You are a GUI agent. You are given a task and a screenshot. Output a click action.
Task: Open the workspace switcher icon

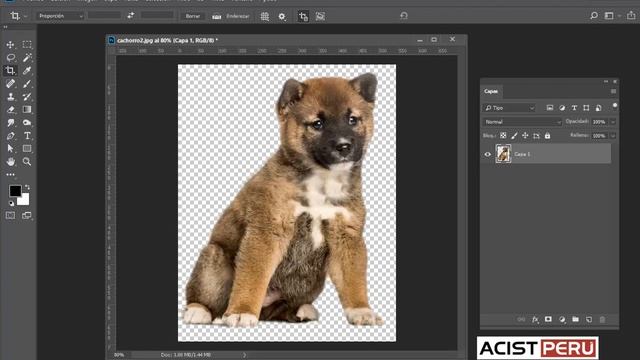[x=609, y=16]
